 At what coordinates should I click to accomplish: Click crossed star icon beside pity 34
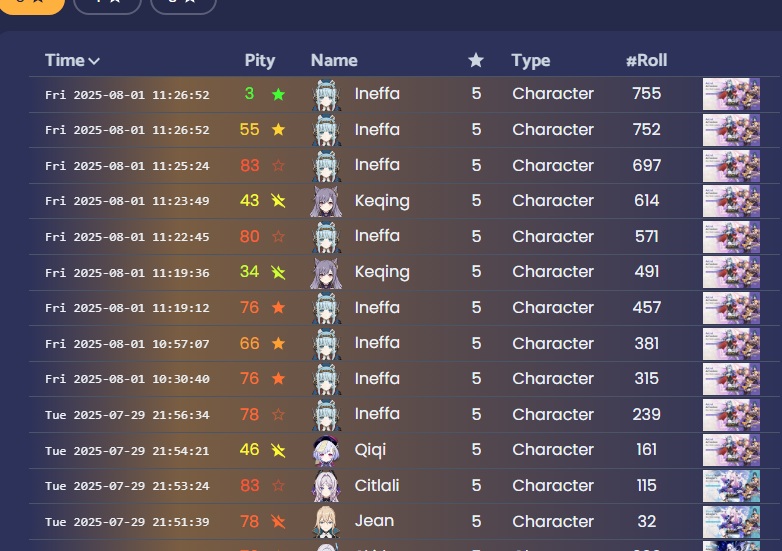click(x=278, y=272)
